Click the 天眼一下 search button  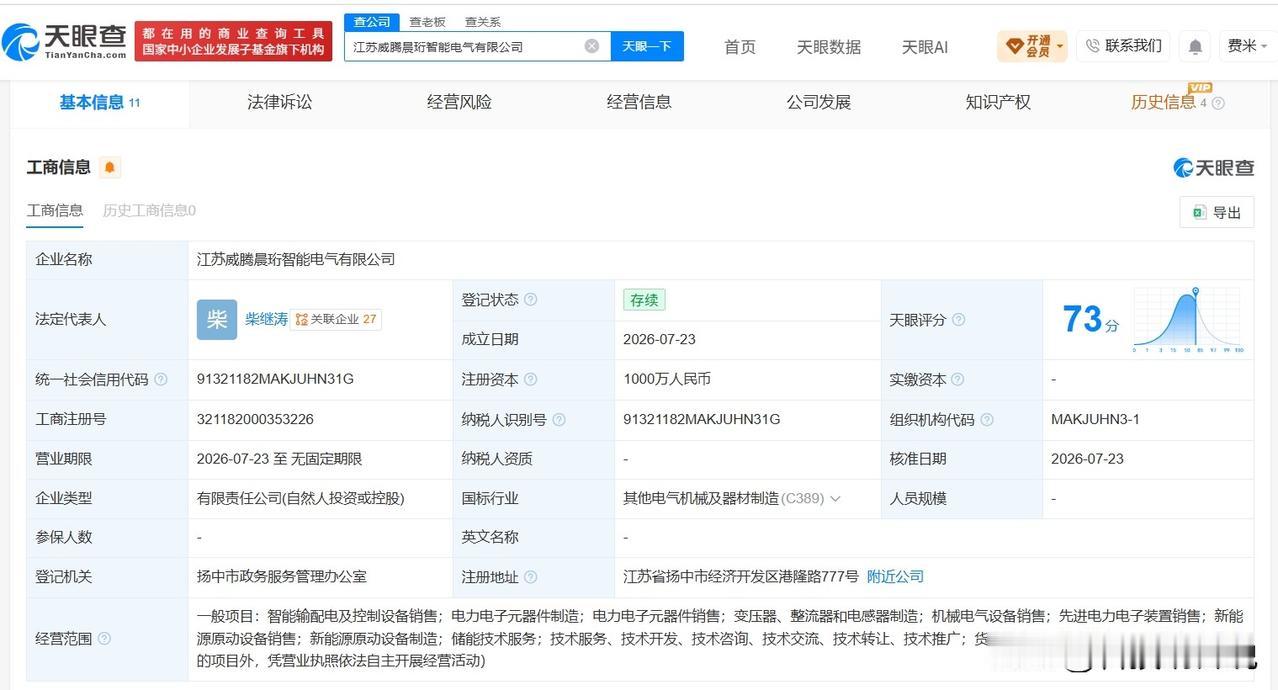[x=647, y=46]
